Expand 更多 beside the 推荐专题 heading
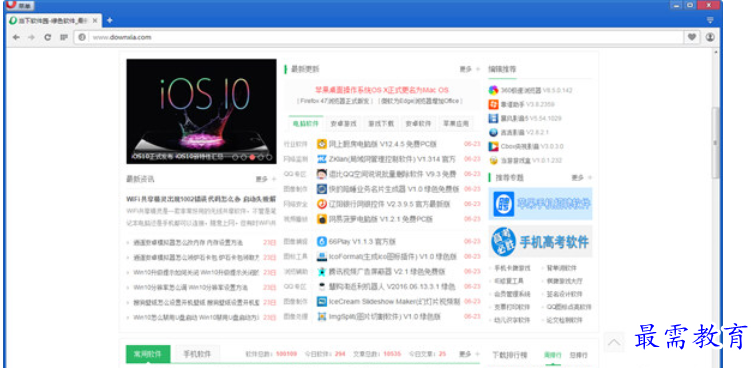Viewport: 756px width, 368px height. 581,178
